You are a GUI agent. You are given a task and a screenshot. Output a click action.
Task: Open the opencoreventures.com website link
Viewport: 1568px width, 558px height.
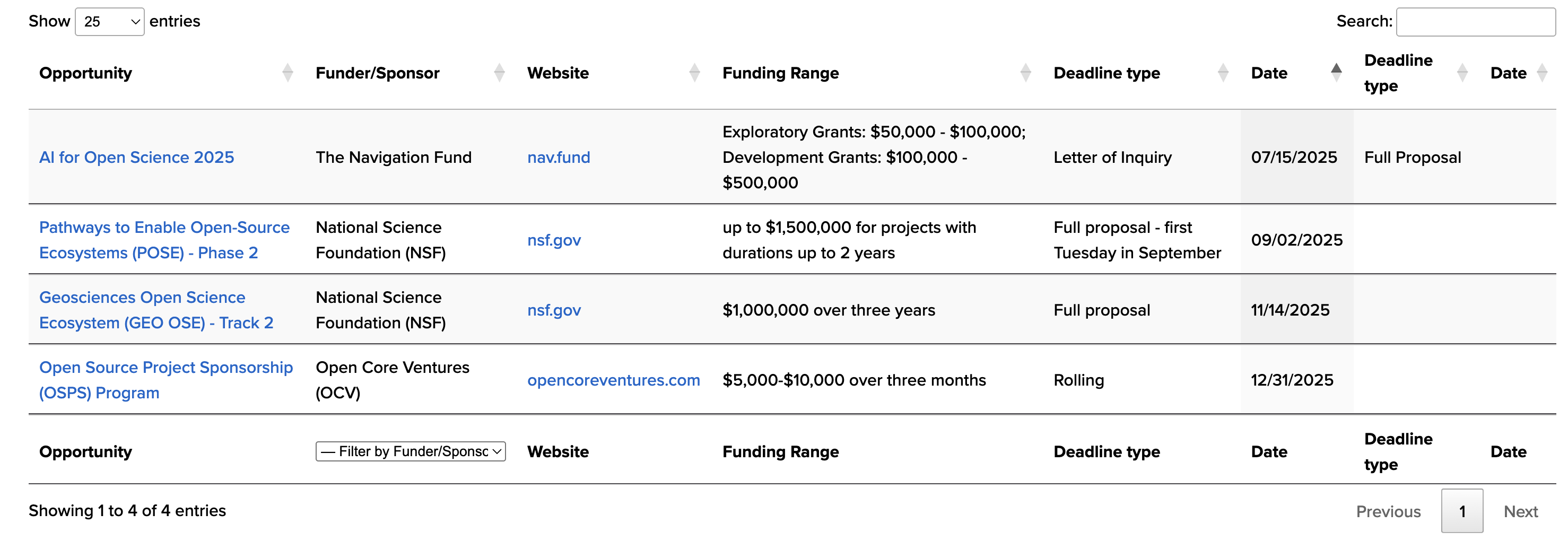[614, 380]
